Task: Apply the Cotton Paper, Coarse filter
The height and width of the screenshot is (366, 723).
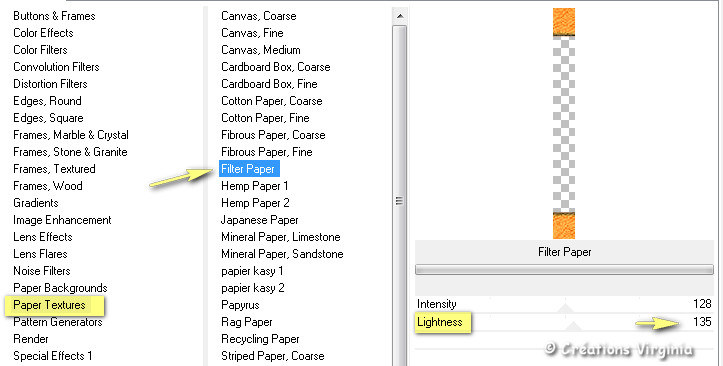Action: 272,101
